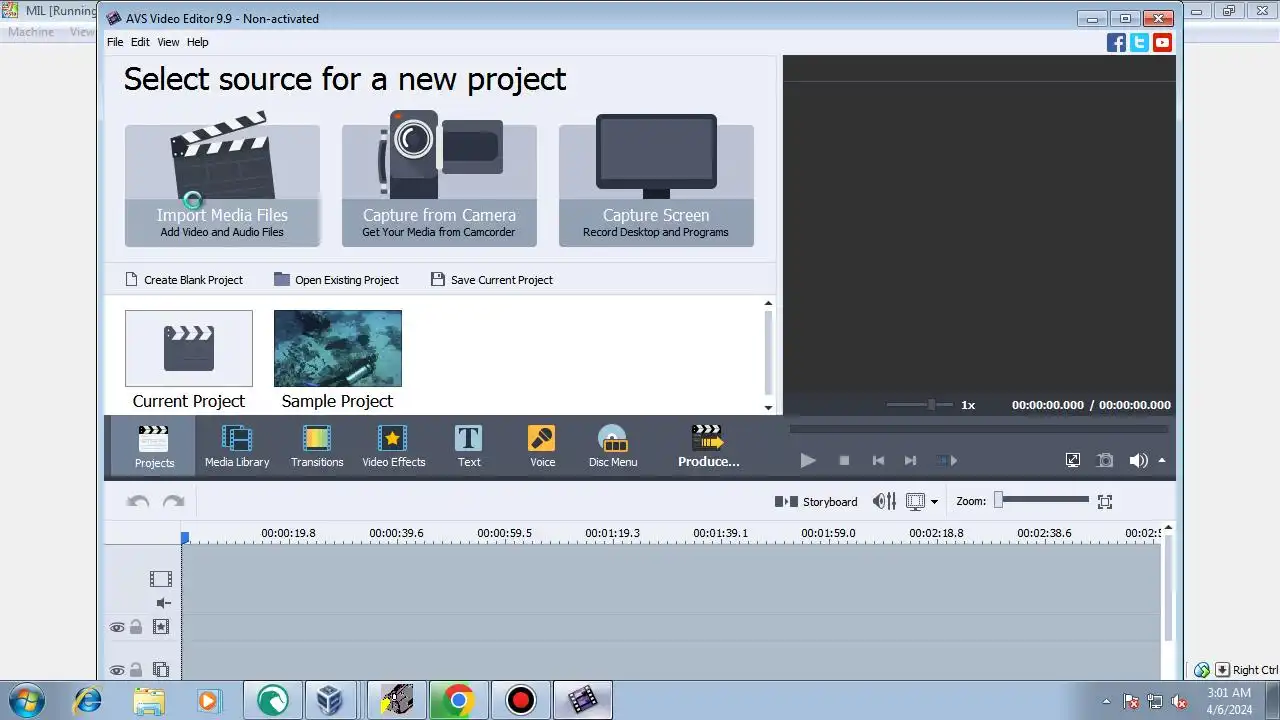Image resolution: width=1280 pixels, height=720 pixels.
Task: Open Google Chrome from taskbar
Action: point(458,700)
